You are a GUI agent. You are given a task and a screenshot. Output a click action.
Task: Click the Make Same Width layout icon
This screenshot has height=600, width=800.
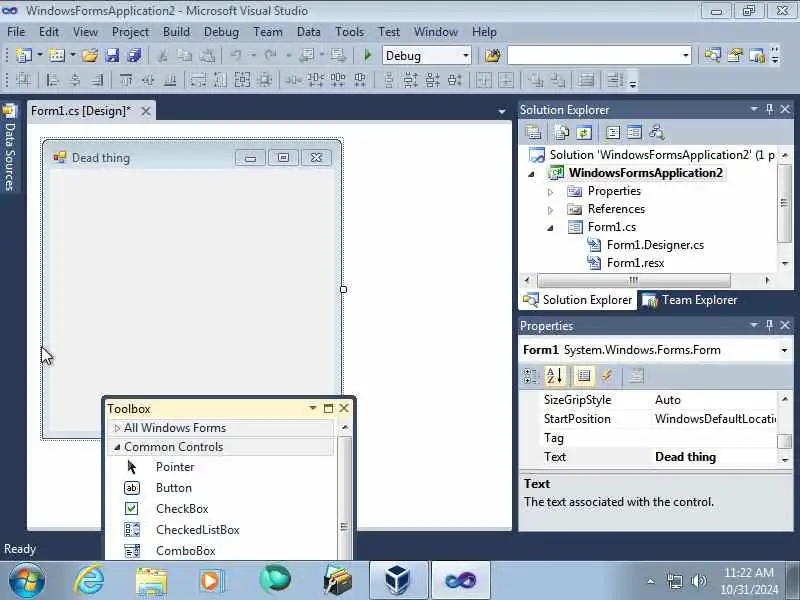pos(198,80)
